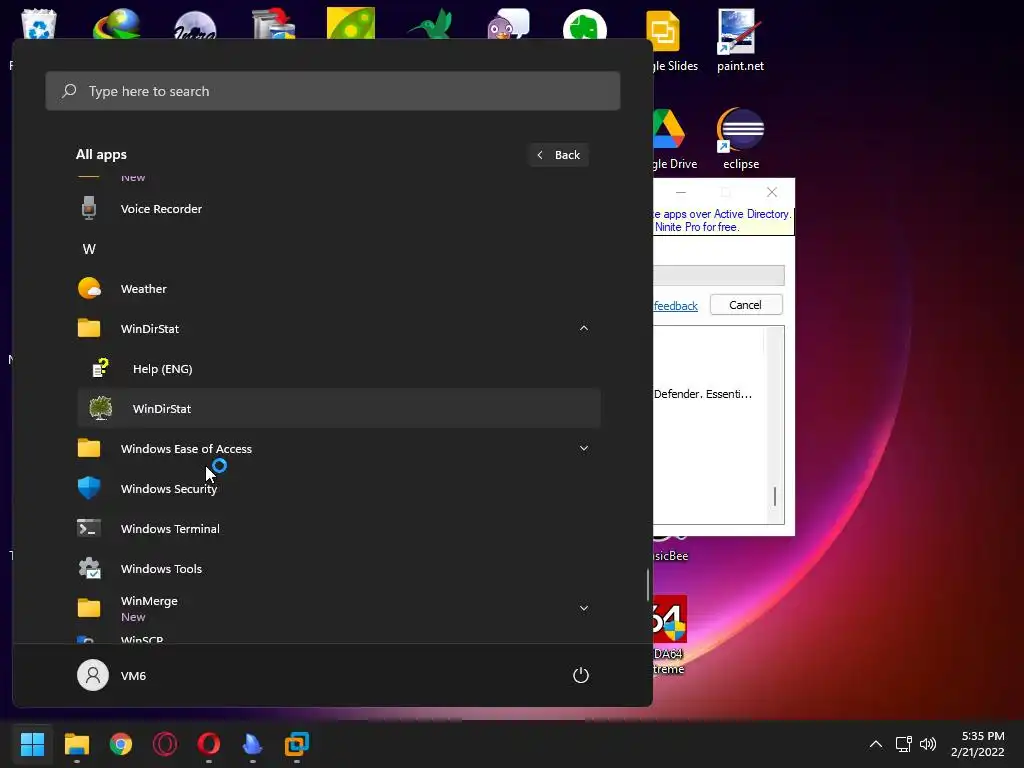This screenshot has width=1024, height=768.
Task: Click Cancel in the Ninite window
Action: [x=746, y=305]
